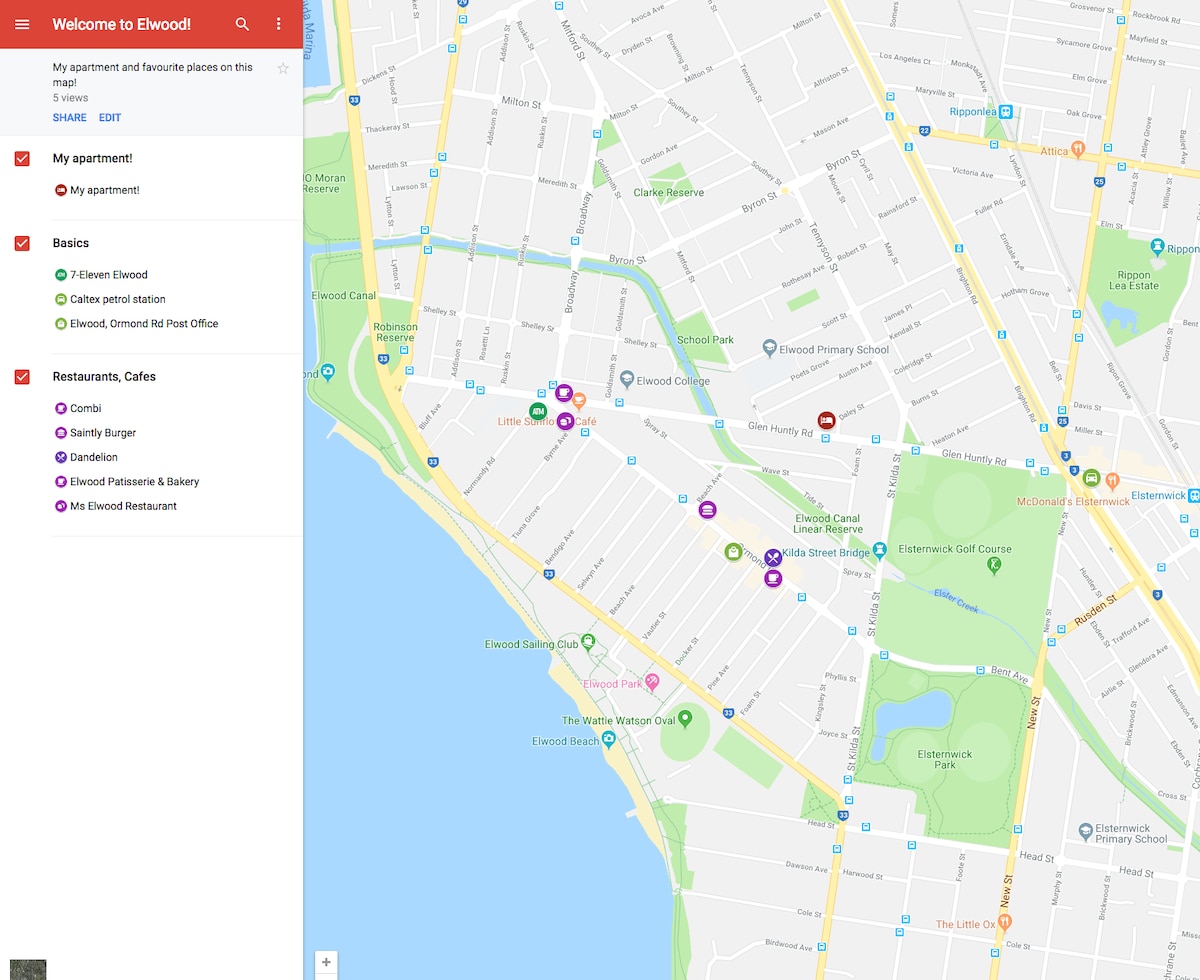Click the orange McDonald's Elsternwick restaurant pin

1112,481
